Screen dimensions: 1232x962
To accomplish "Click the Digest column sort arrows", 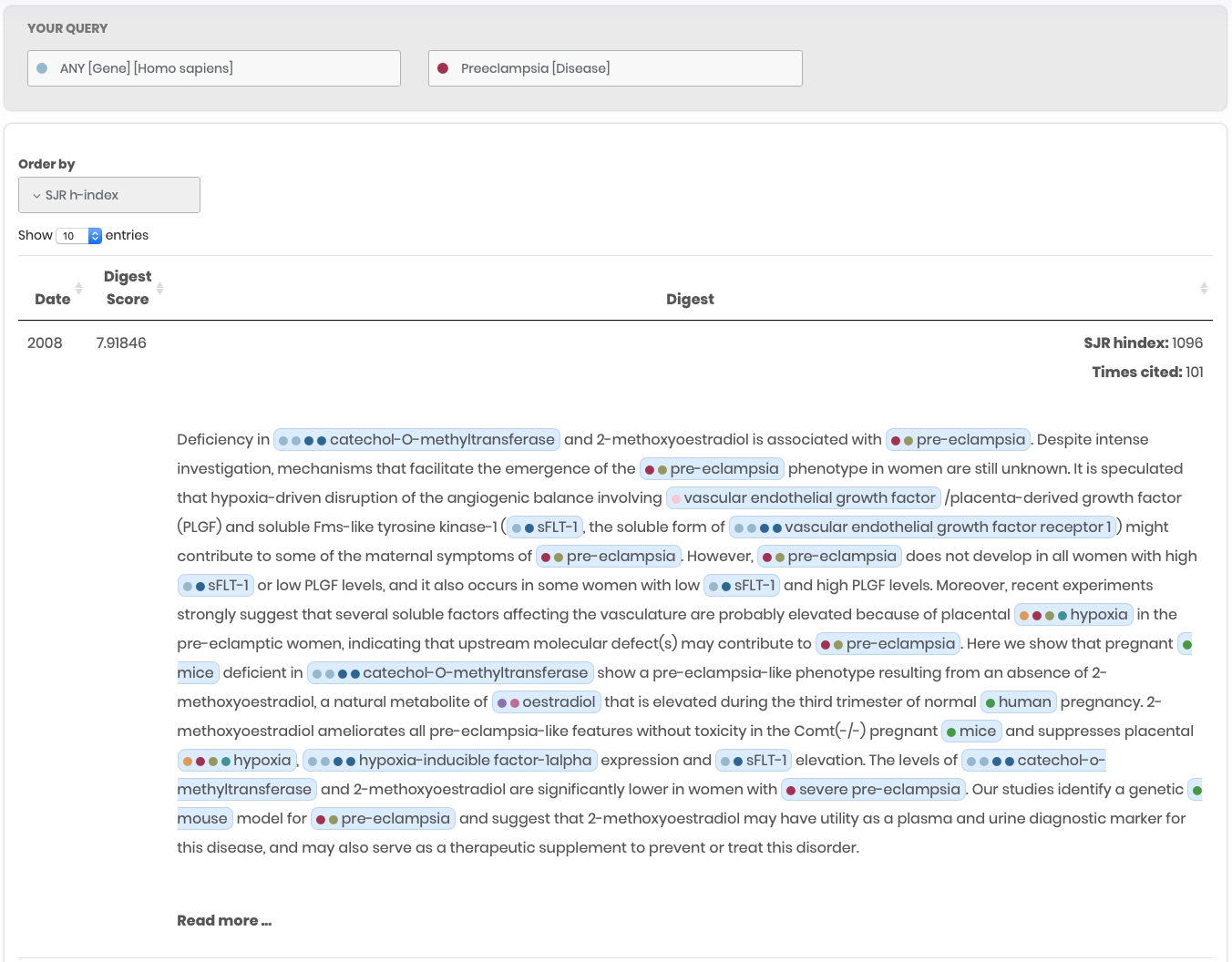I will point(1204,288).
